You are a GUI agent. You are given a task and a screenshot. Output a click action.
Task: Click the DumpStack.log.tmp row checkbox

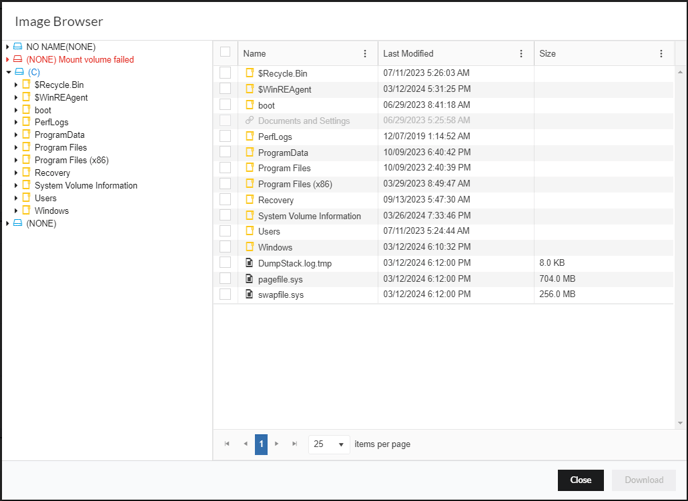(x=225, y=262)
